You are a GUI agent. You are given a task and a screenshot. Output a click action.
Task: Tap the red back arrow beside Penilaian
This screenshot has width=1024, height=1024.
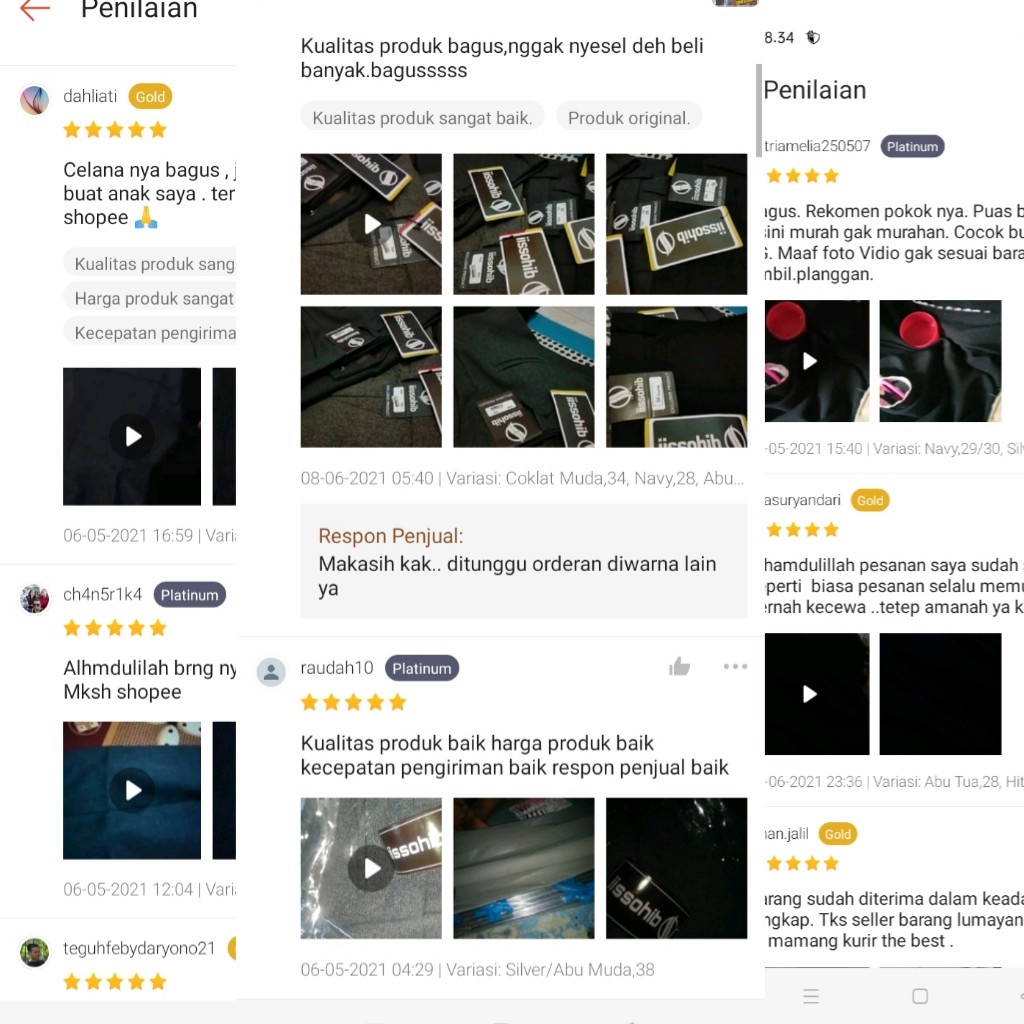(x=35, y=10)
